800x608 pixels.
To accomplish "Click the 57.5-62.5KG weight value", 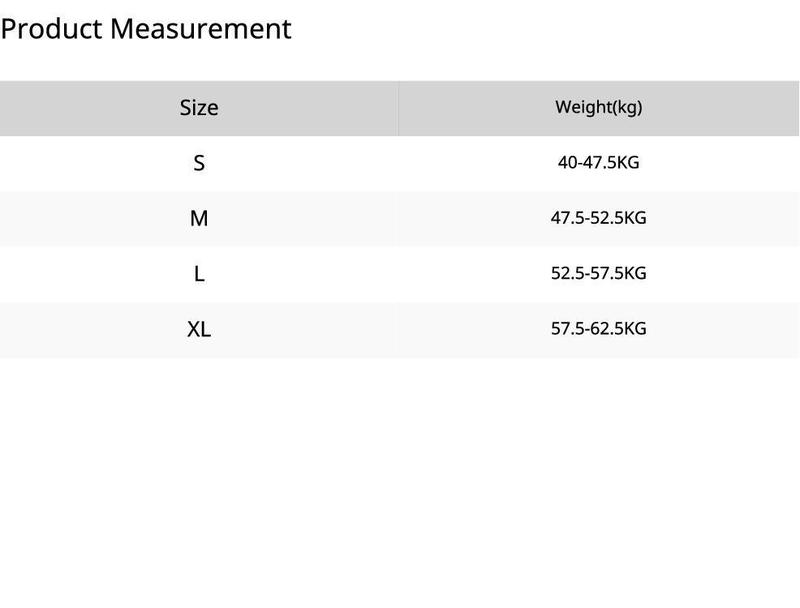I will [598, 328].
